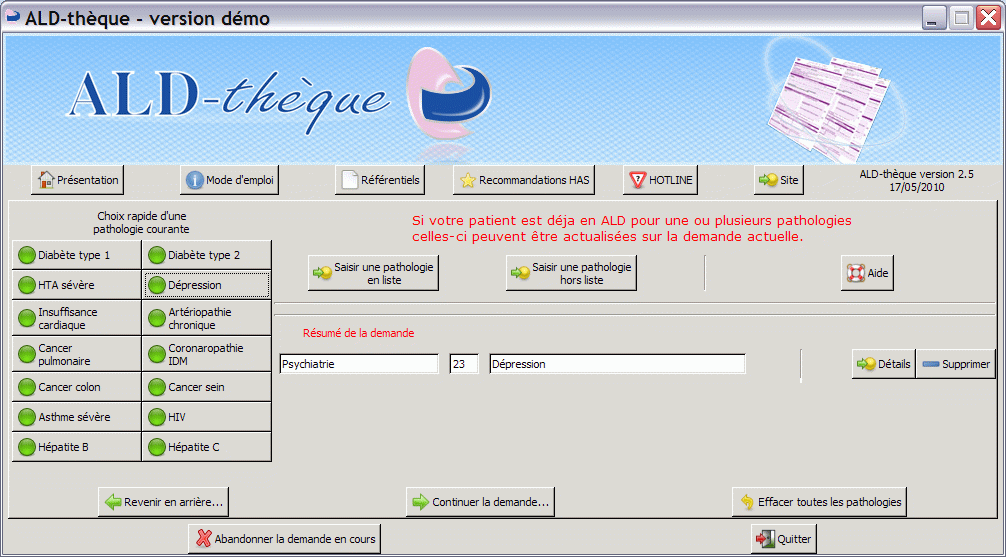Select Artériopathie chronique pathology

pyautogui.click(x=207, y=318)
